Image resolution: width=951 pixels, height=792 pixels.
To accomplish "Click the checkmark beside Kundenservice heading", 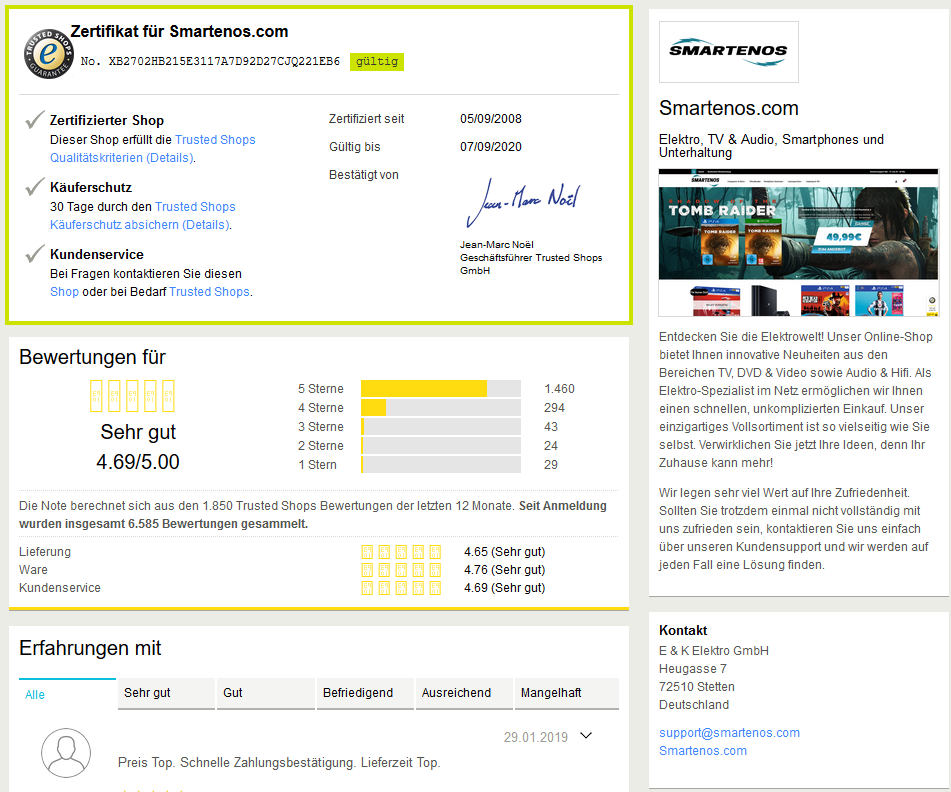I will [x=35, y=253].
